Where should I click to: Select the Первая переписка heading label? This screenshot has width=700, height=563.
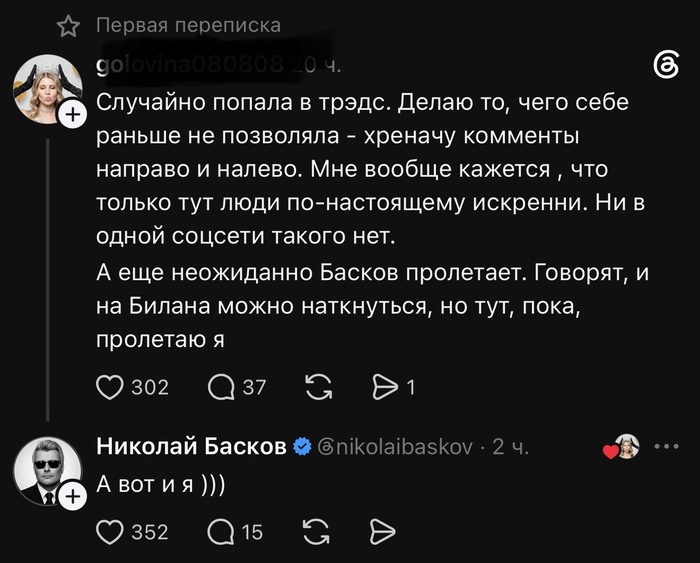188,25
